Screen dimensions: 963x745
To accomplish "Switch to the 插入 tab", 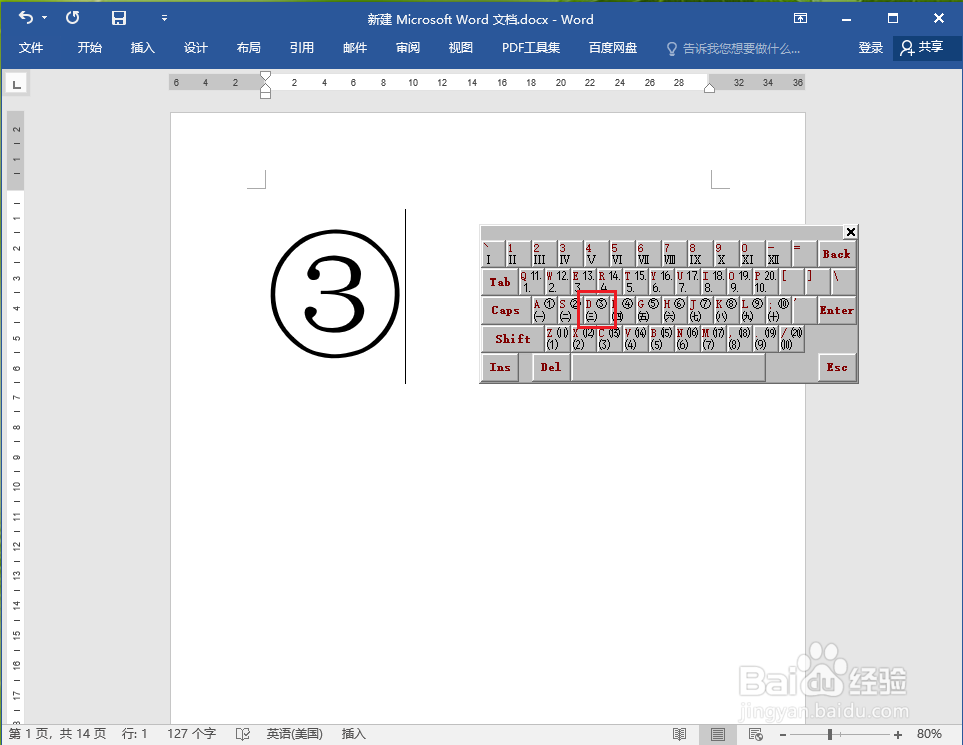I will [x=142, y=48].
